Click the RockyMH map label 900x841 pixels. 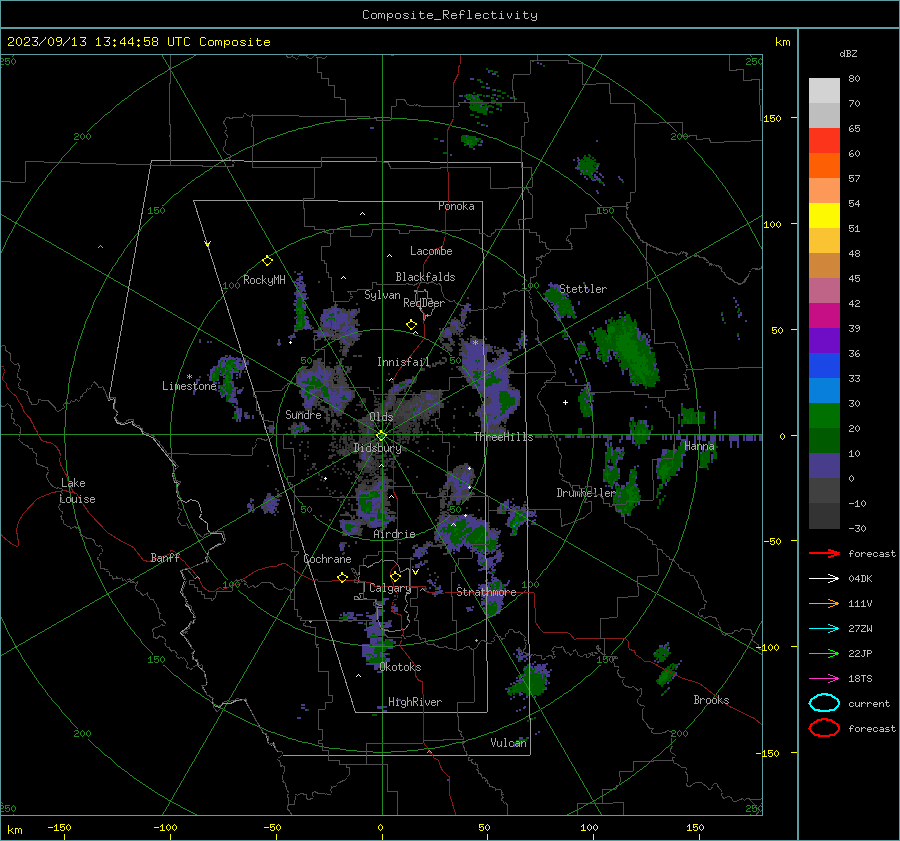(264, 280)
